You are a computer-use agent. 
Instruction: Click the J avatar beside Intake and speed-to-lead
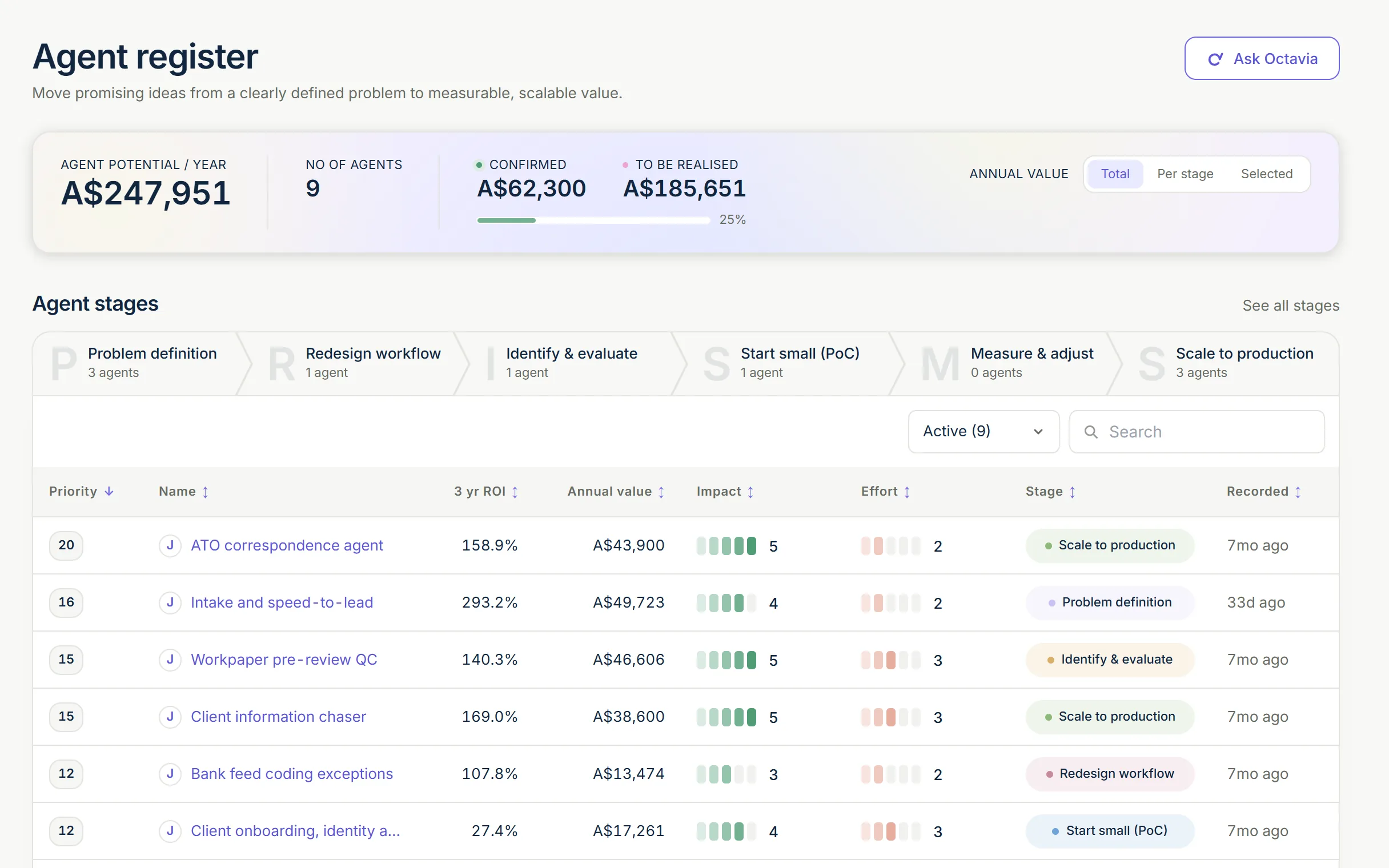click(170, 603)
